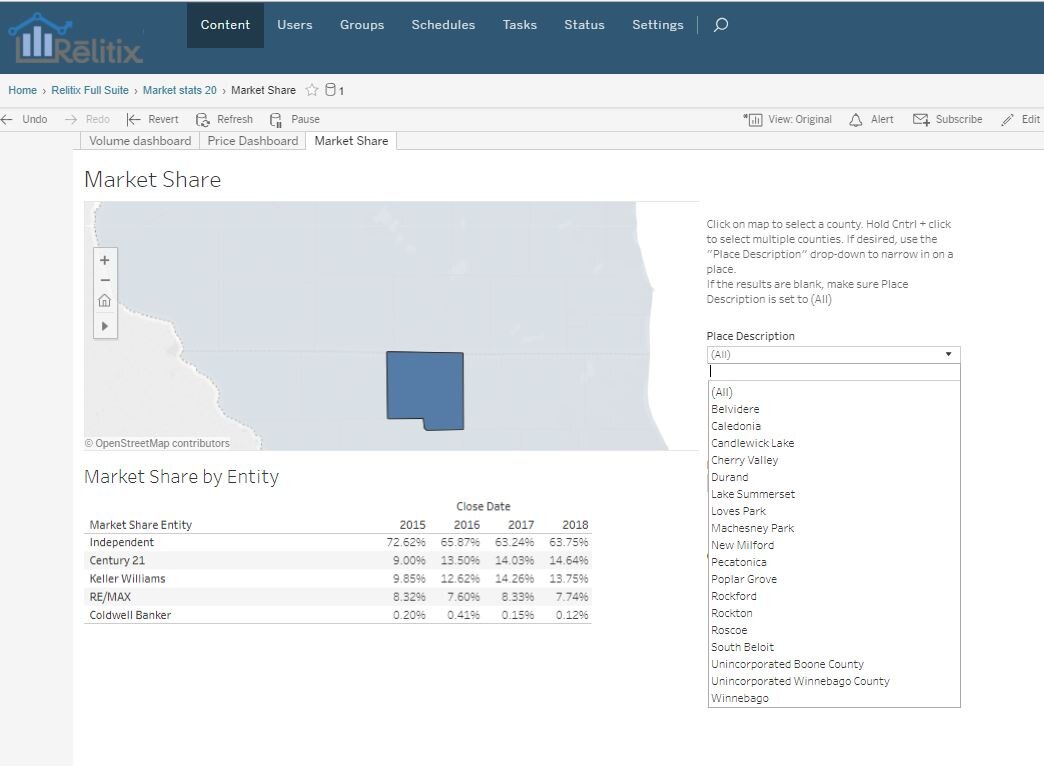Viewport: 1044px width, 766px height.
Task: Click the Refresh data icon
Action: pos(202,119)
